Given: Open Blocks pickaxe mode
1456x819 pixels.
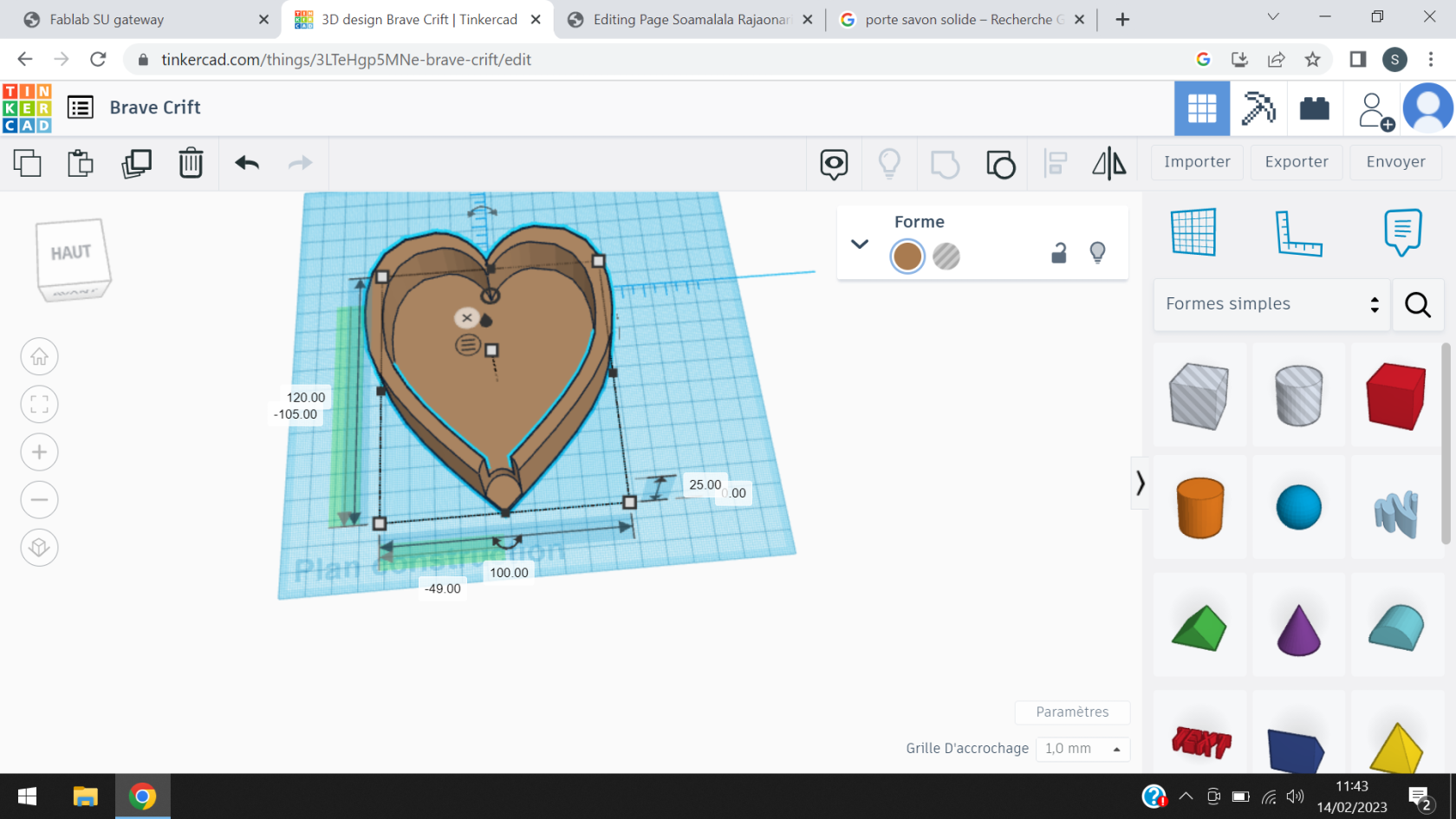Looking at the screenshot, I should [1258, 108].
